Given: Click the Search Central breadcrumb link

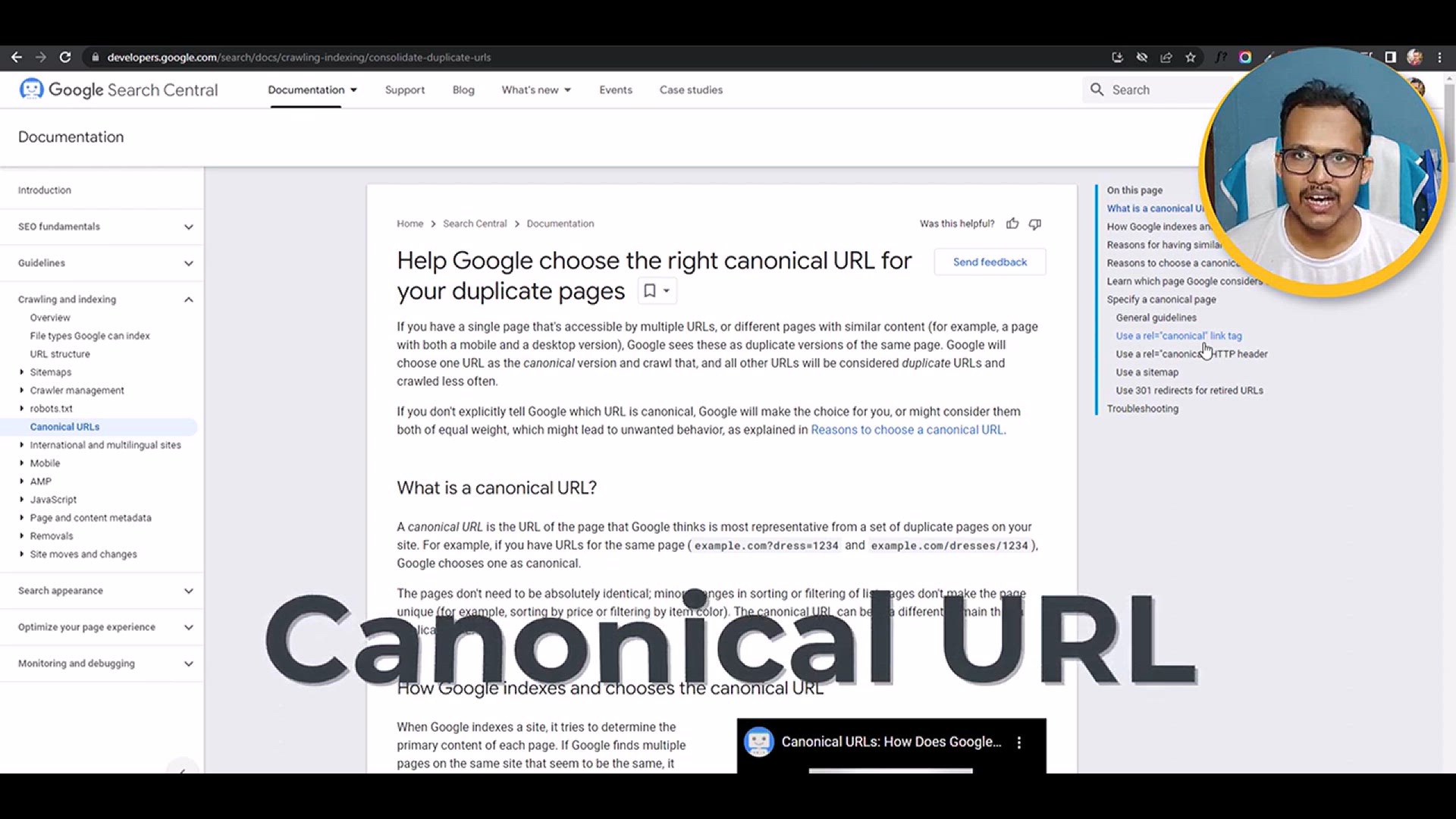Looking at the screenshot, I should point(475,224).
